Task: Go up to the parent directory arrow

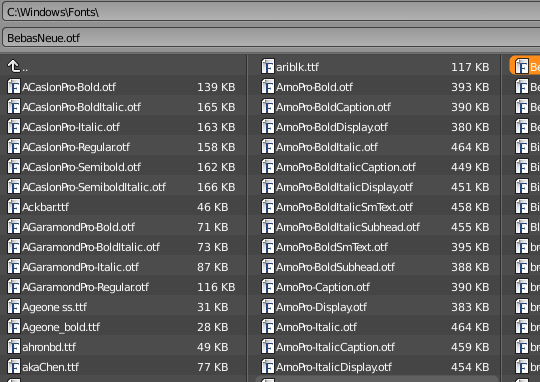Action: (x=14, y=66)
